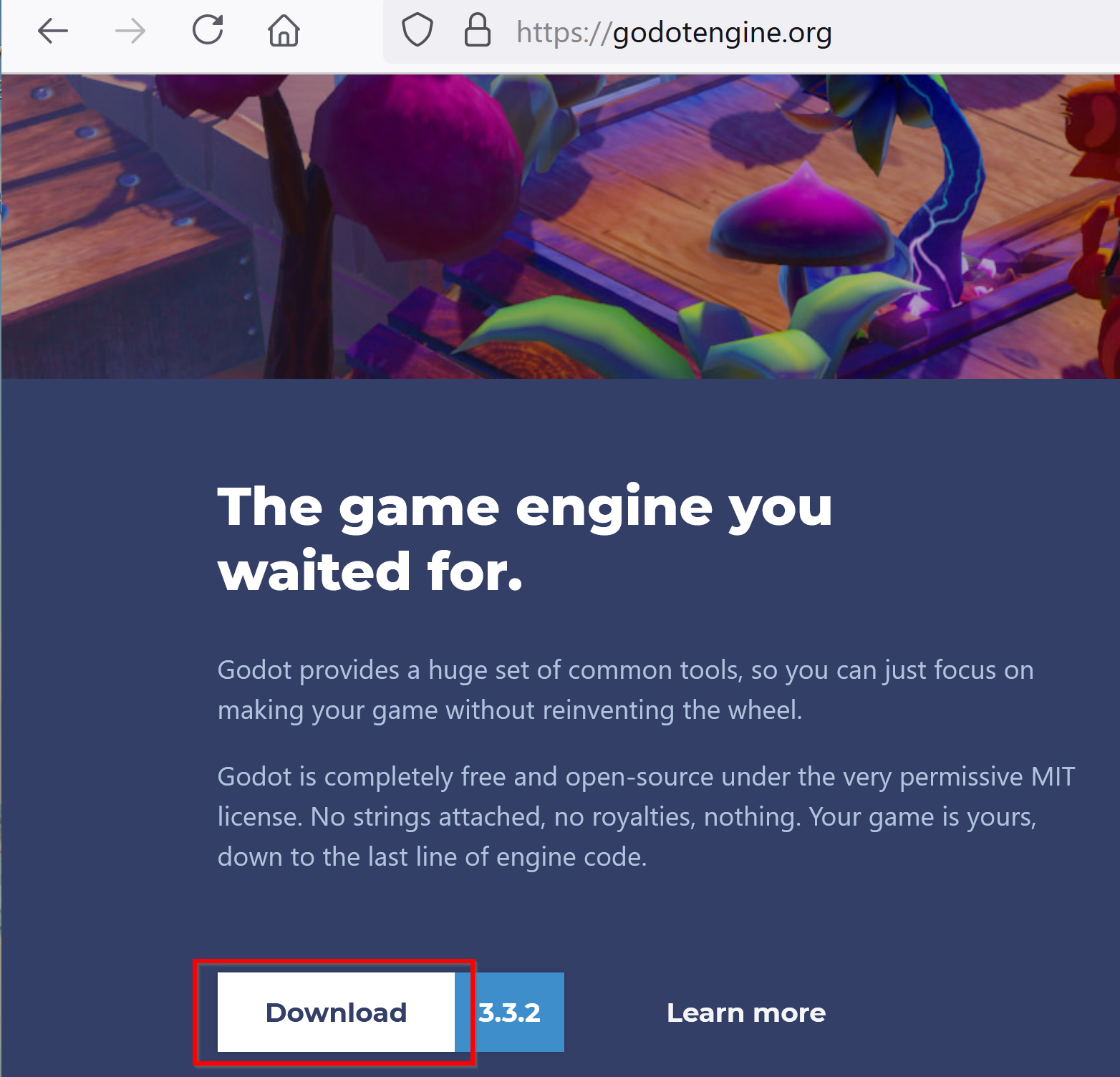Click the paragraph about the MIT license

click(646, 816)
